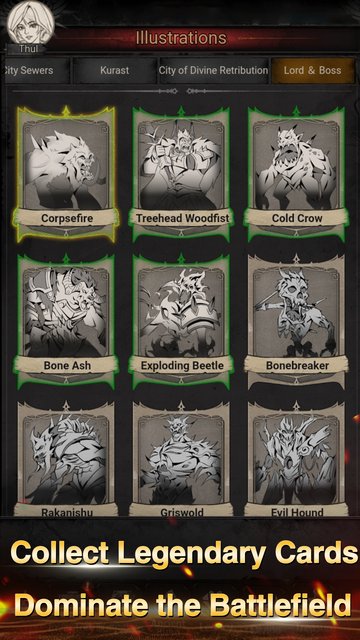Tap the Illustrations header title
The width and height of the screenshot is (360, 640).
pyautogui.click(x=181, y=38)
